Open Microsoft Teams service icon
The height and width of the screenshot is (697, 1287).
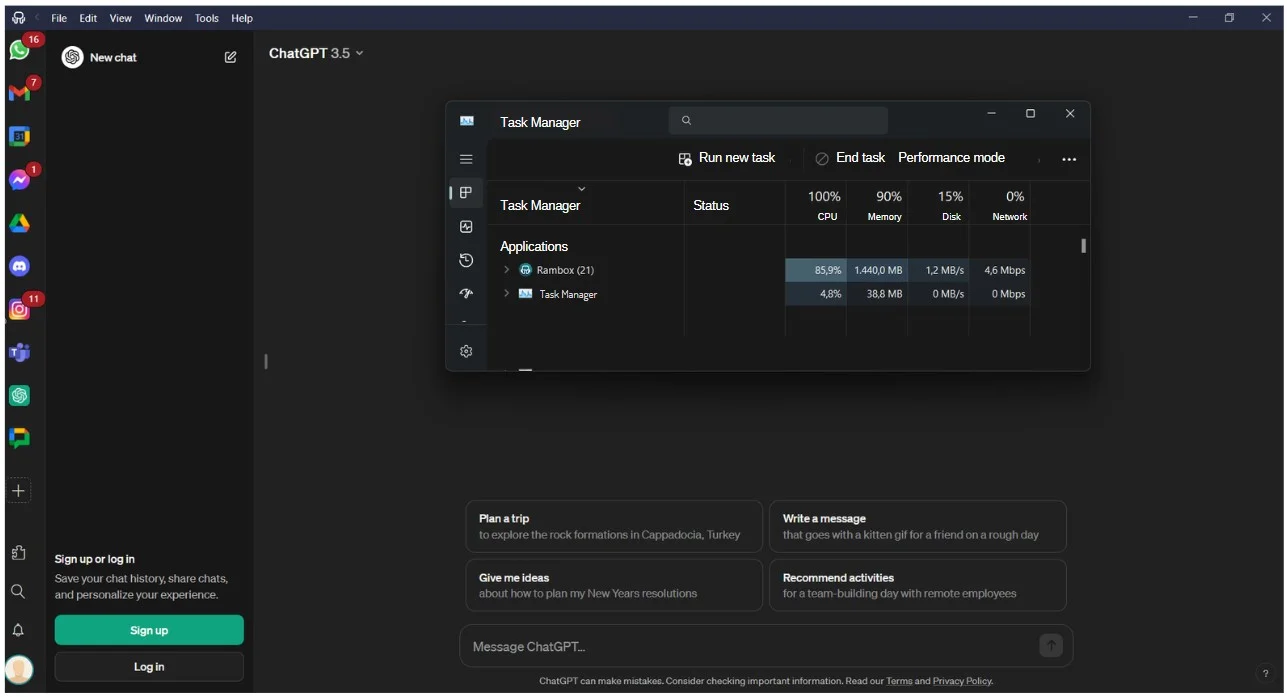pos(19,352)
